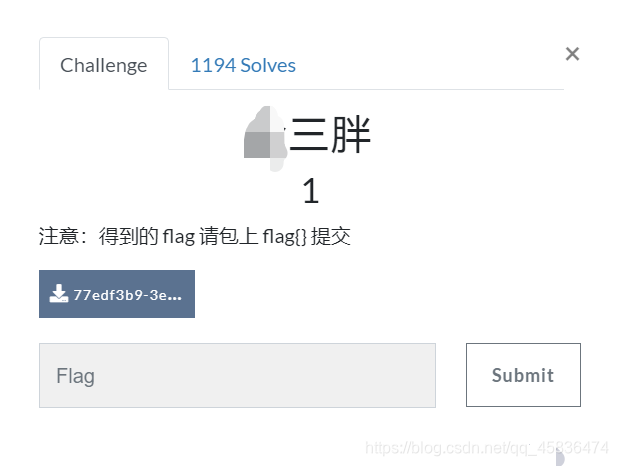The height and width of the screenshot is (466, 618).
Task: Download the 77edf3b9-3e... attachment file
Action: [117, 294]
